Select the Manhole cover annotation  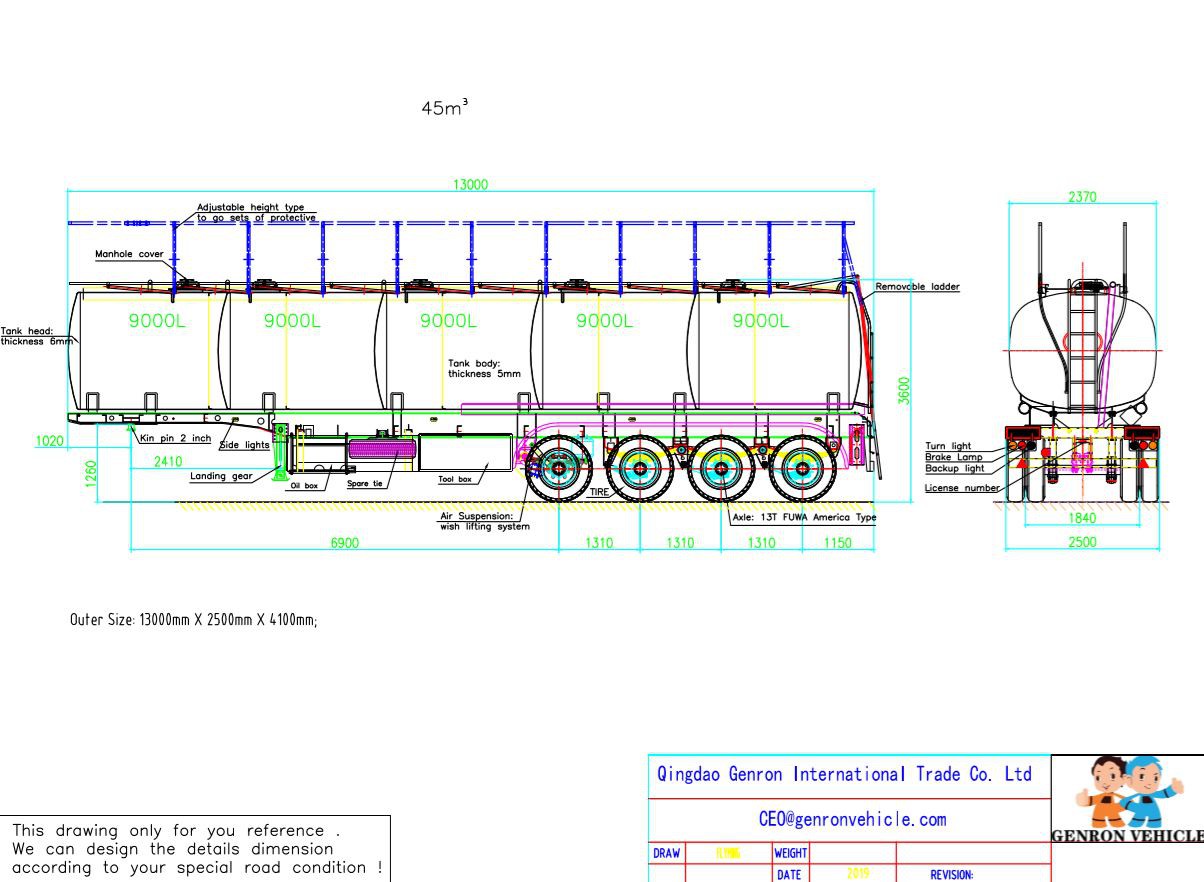pos(129,254)
